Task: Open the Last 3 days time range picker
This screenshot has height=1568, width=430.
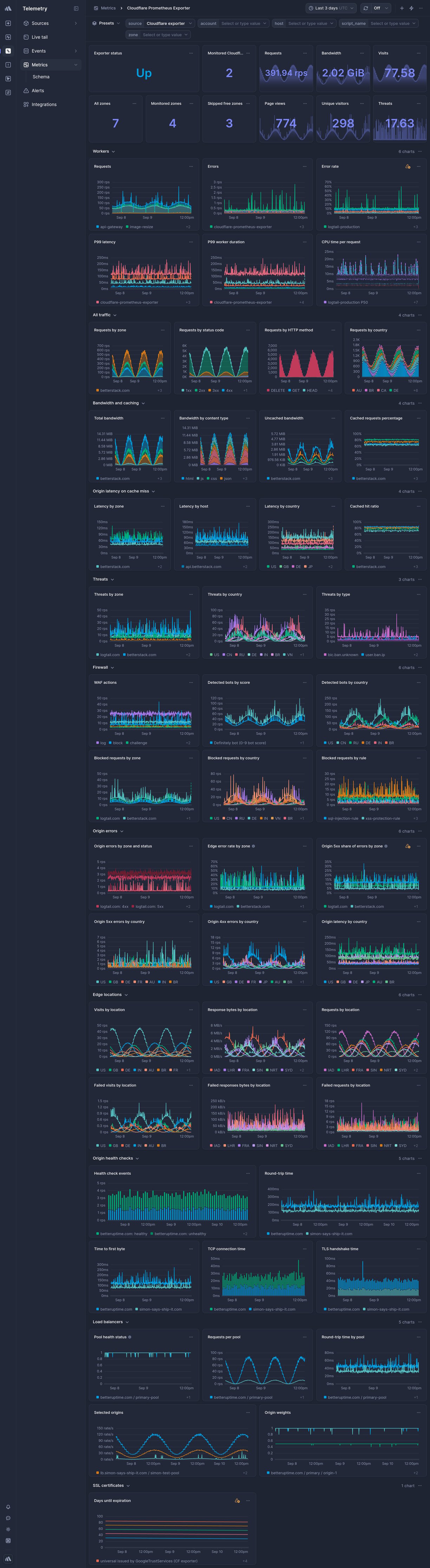Action: [x=331, y=8]
